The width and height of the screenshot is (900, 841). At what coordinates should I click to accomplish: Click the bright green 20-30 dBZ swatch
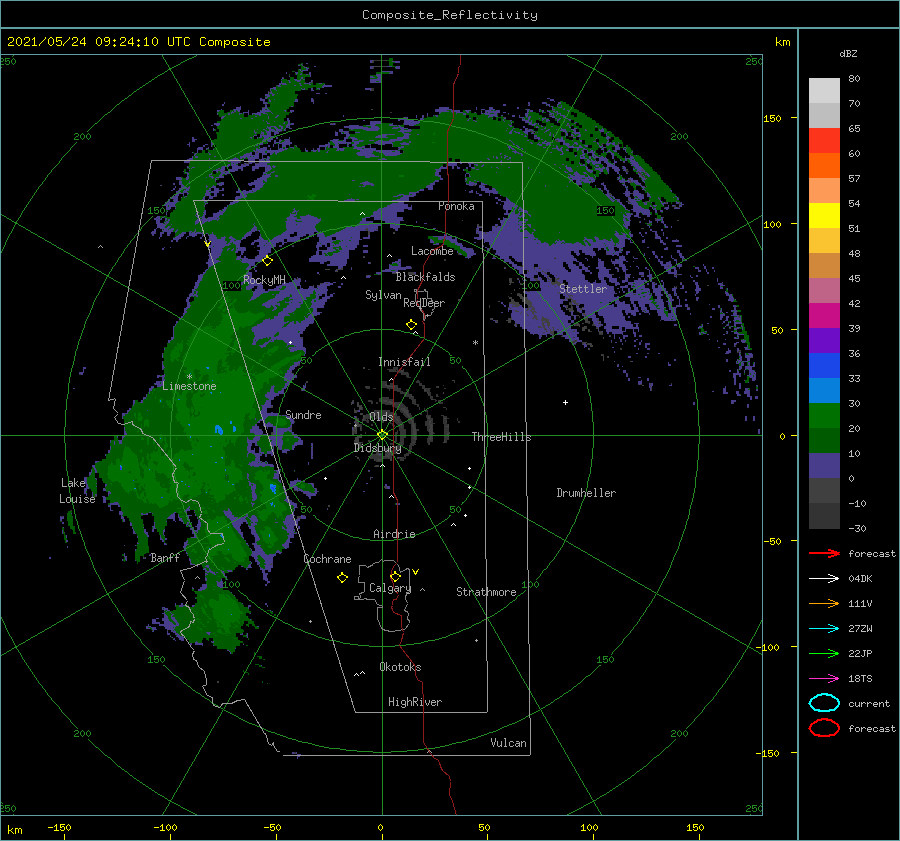click(824, 416)
